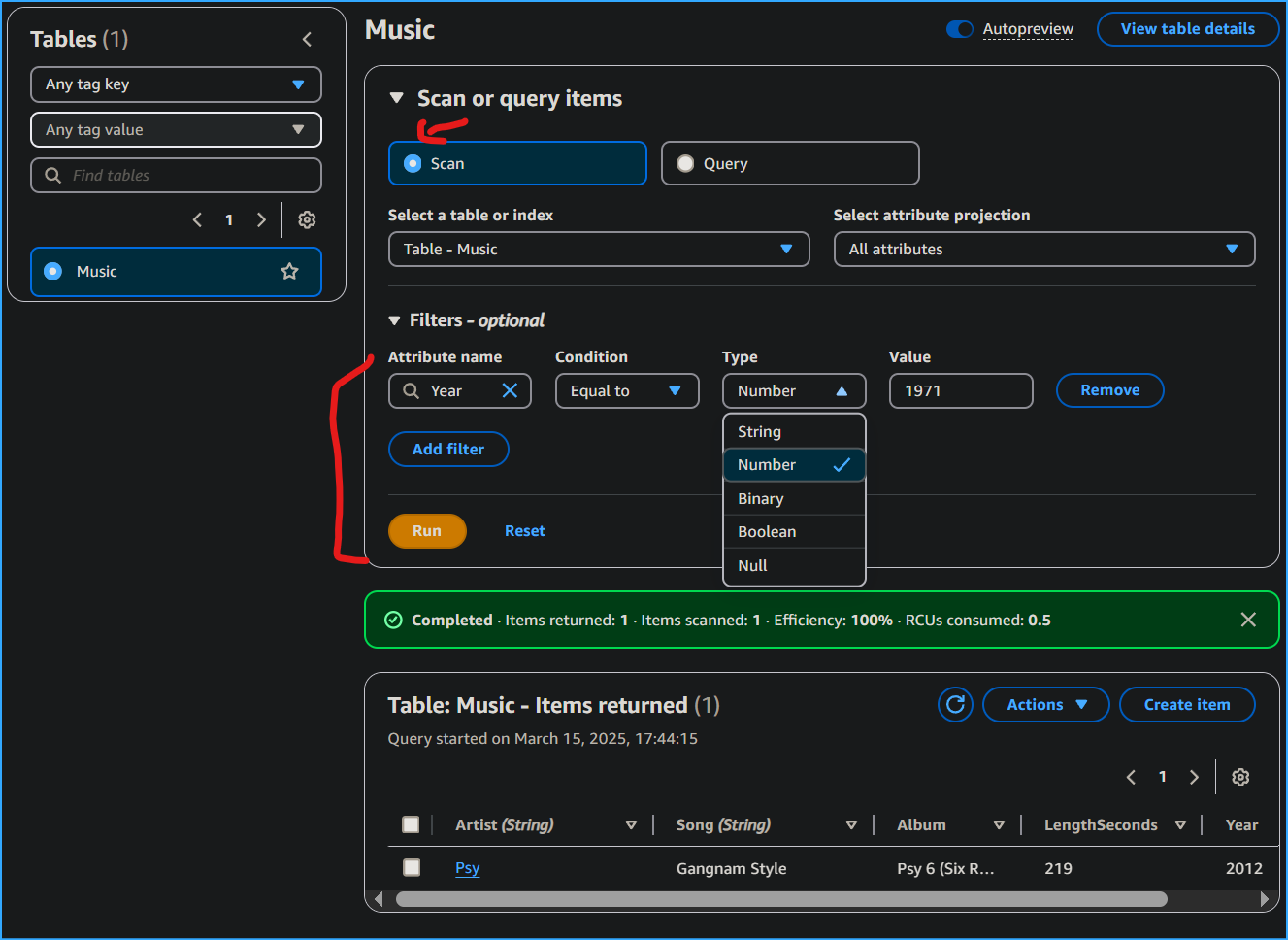This screenshot has height=940, width=1288.
Task: Click the orange Run button
Action: click(x=427, y=531)
